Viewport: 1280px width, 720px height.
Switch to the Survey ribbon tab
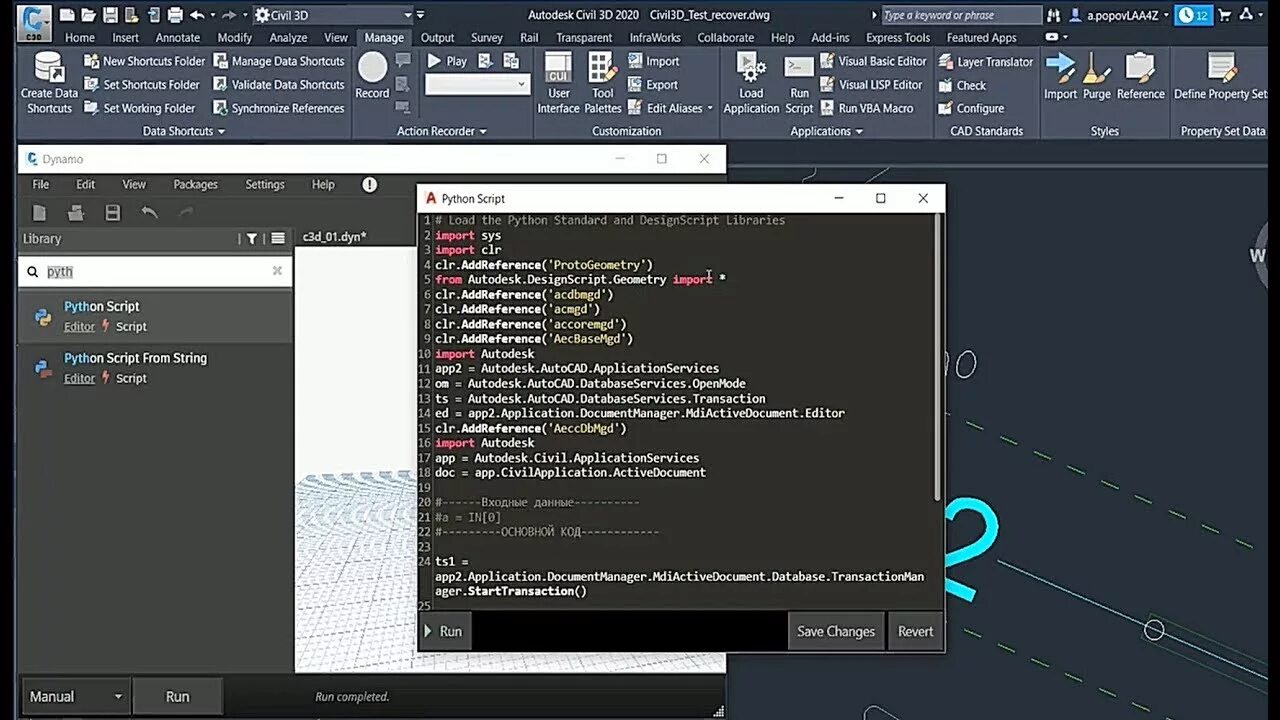point(487,38)
